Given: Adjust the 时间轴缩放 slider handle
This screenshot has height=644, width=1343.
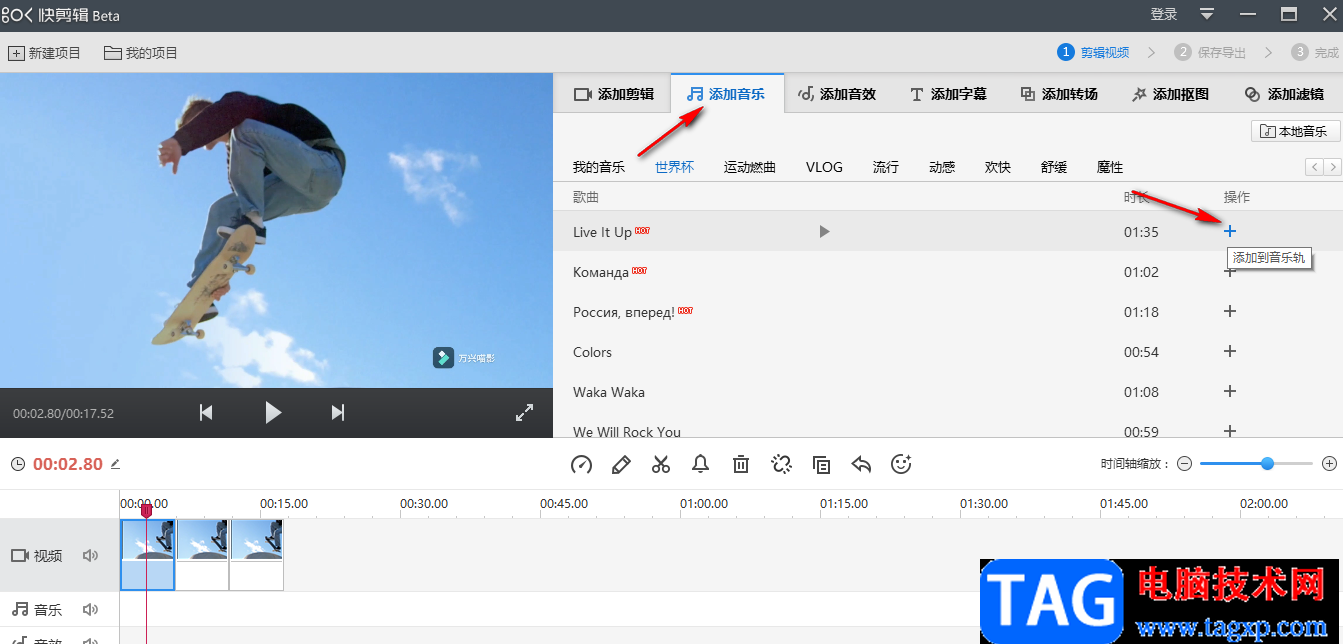Looking at the screenshot, I should 1268,464.
